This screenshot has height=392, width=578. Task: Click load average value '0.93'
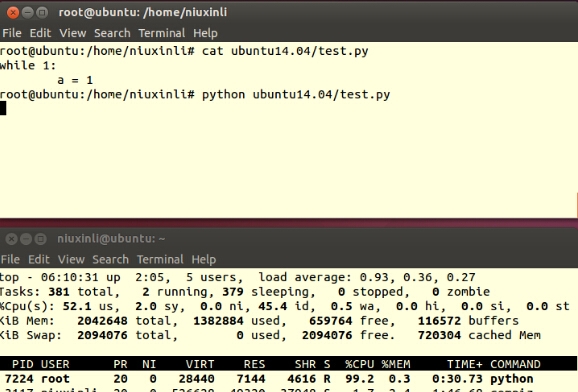374,277
